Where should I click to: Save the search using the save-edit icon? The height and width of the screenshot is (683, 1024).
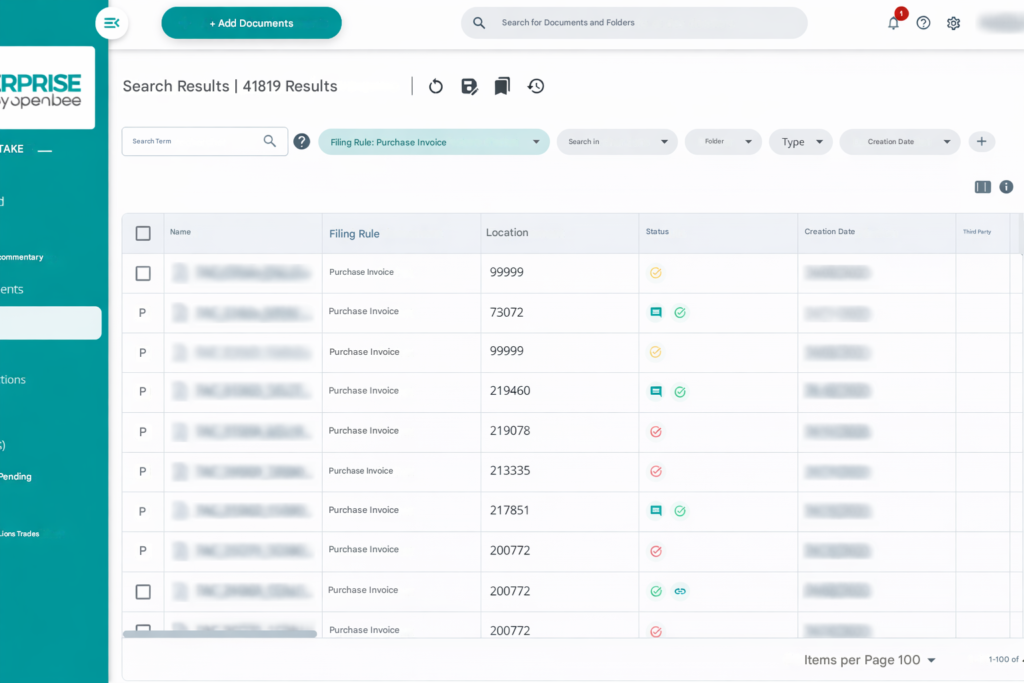(x=469, y=86)
